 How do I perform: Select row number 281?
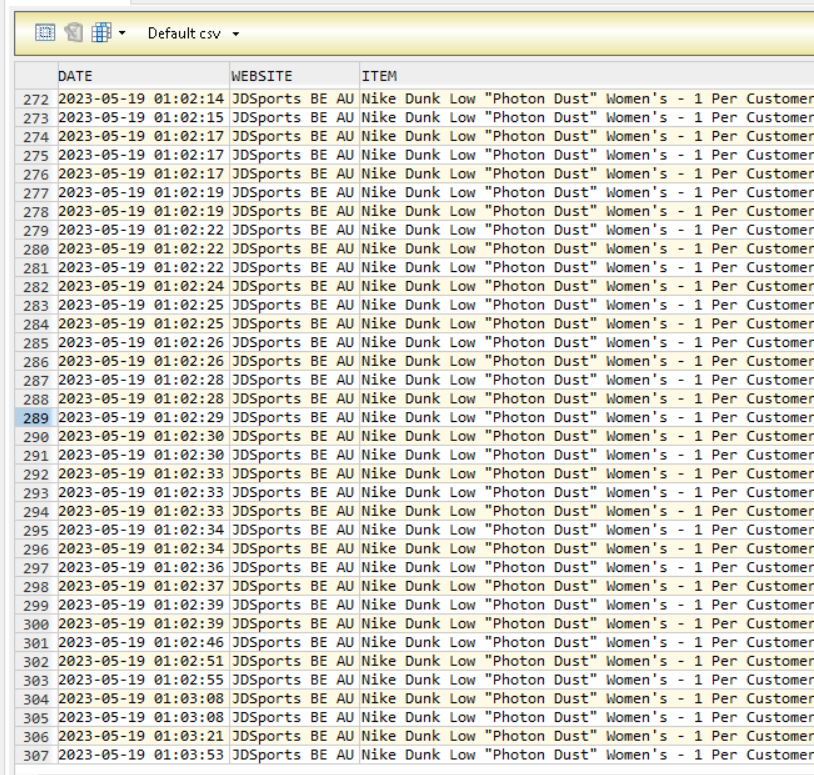[x=36, y=268]
